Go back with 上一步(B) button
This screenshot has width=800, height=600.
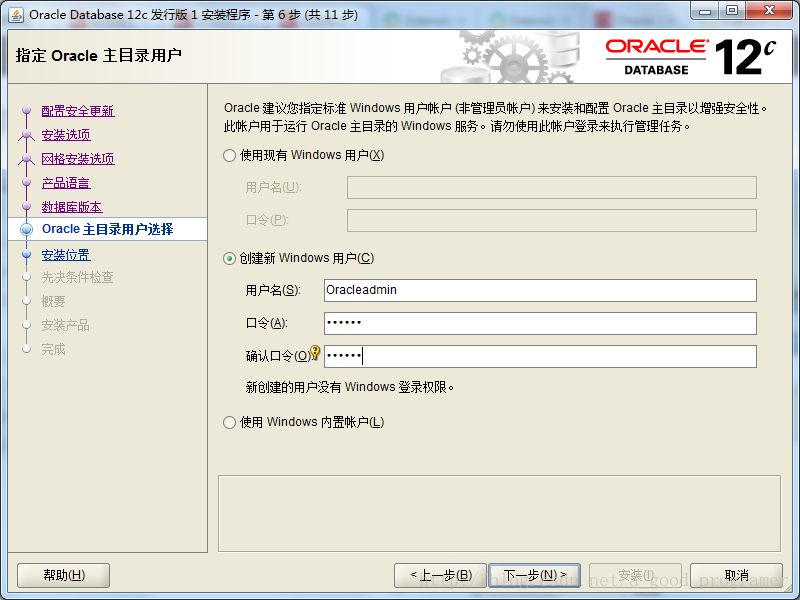441,576
